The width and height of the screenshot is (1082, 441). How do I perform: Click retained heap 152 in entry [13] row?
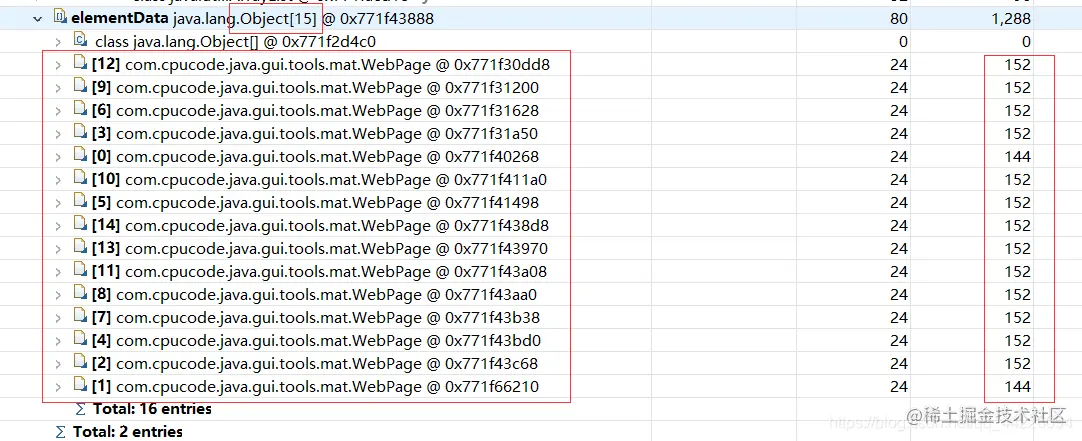coord(1018,248)
